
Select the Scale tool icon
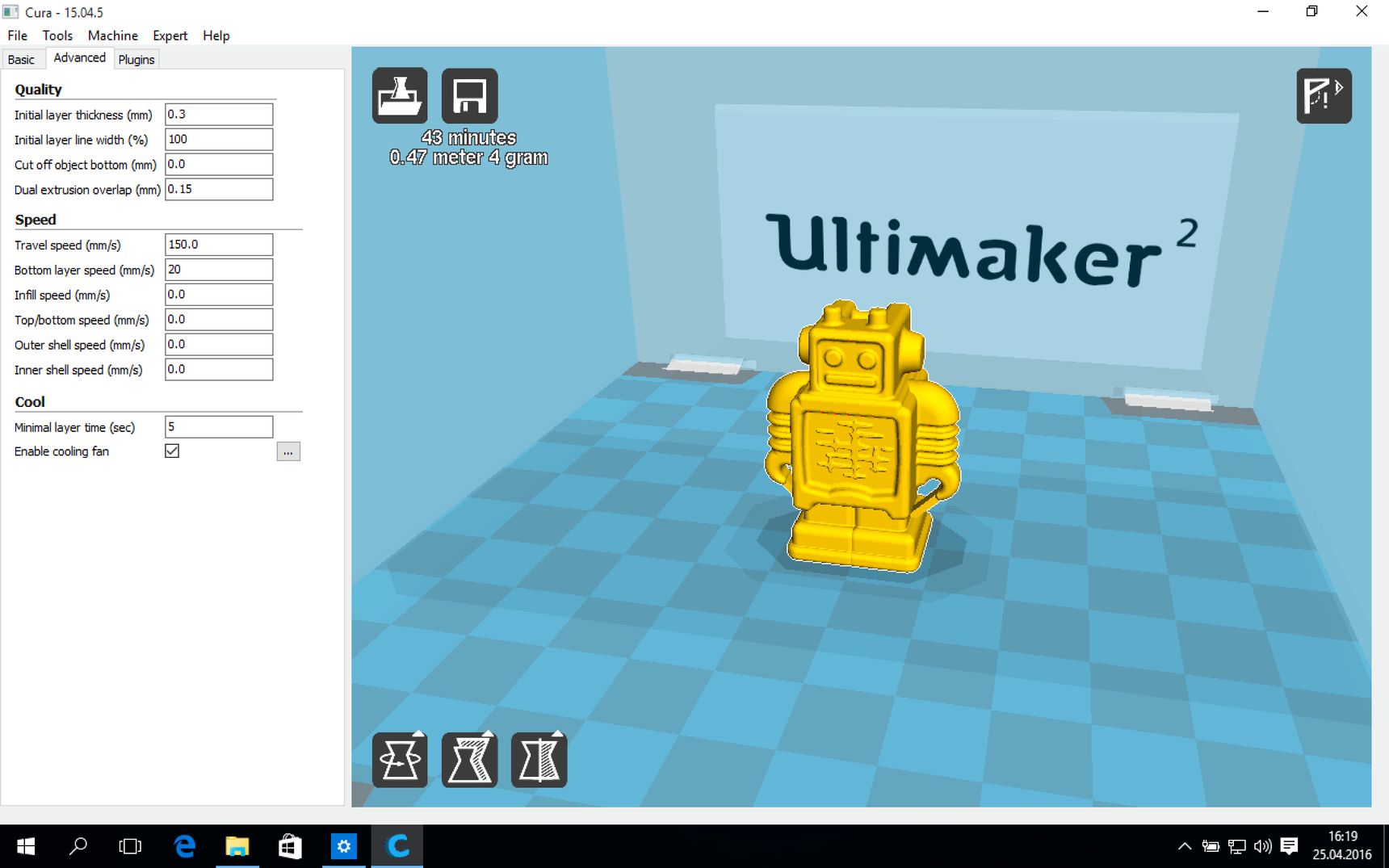pos(469,760)
